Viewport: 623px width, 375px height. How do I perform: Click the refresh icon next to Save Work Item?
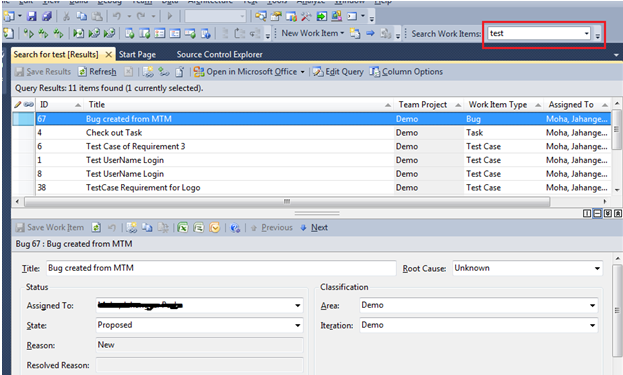click(x=96, y=228)
